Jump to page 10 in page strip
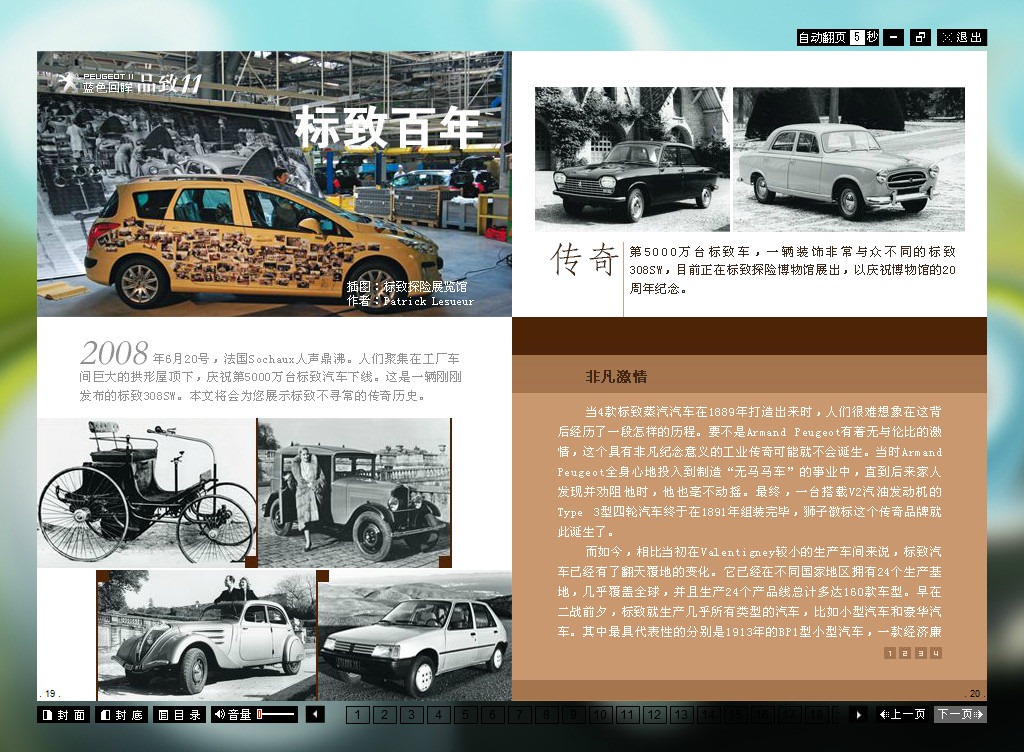1024x752 pixels. click(600, 715)
